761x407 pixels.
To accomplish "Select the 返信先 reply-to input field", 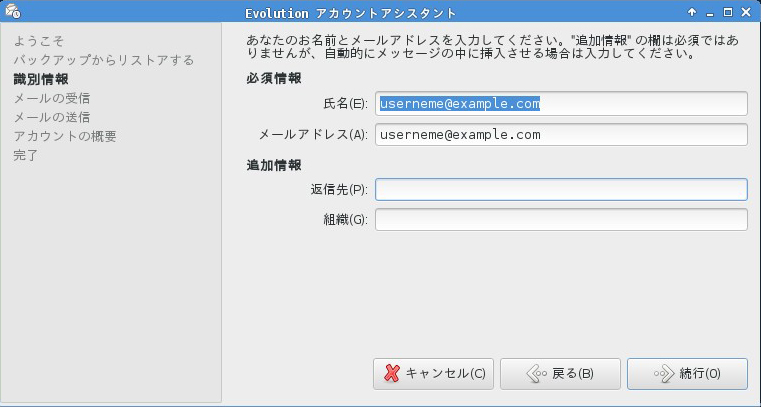I will pyautogui.click(x=561, y=189).
